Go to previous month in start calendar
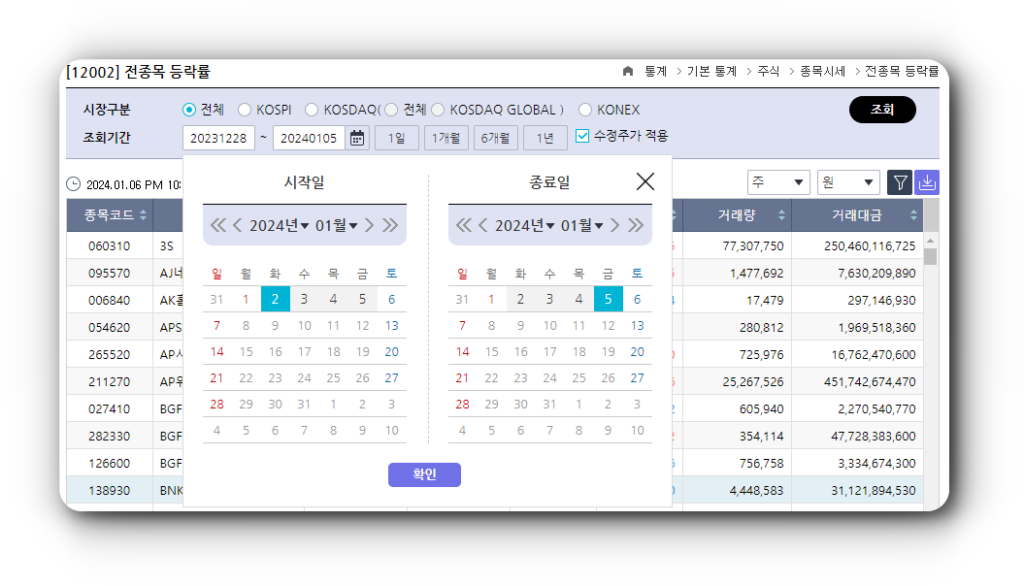Screen dimensions: 1024x586 pos(237,225)
